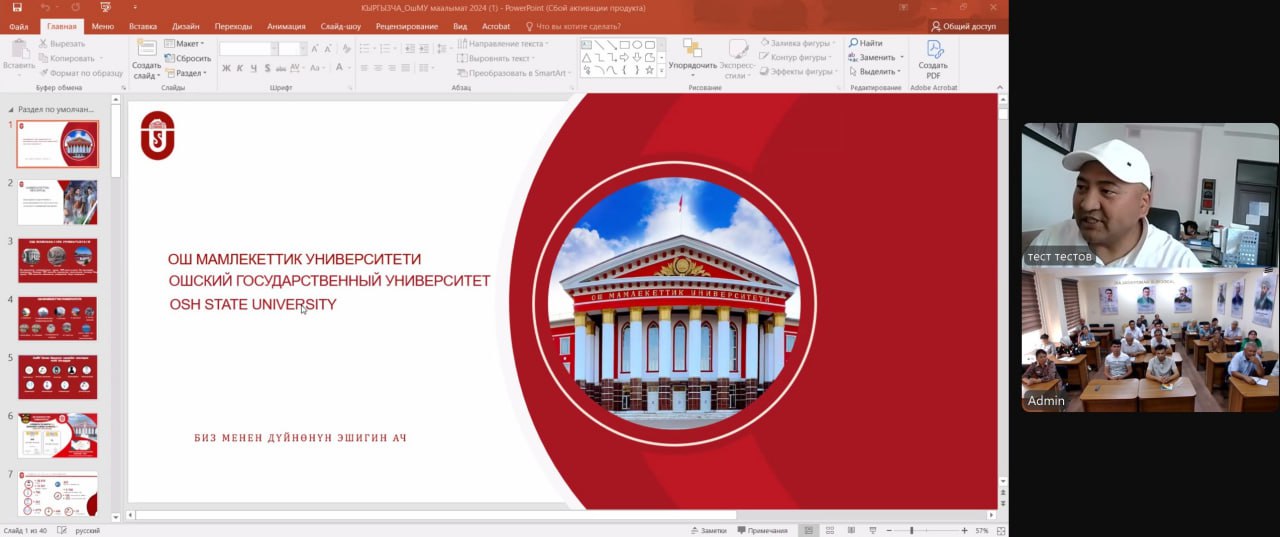1280x537 pixels.
Task: Switch to the Анимация tab
Action: (287, 26)
